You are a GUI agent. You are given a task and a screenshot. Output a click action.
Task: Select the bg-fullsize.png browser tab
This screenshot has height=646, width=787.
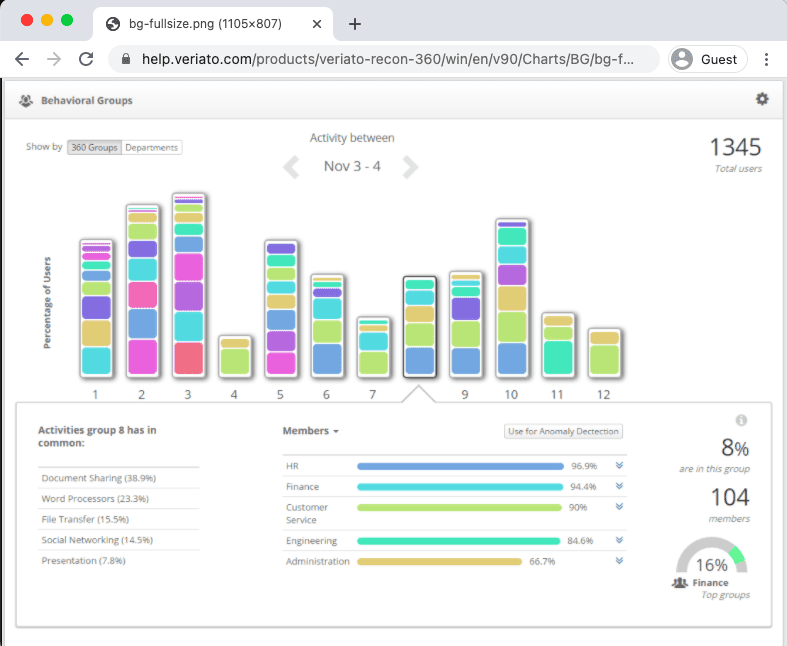click(x=213, y=24)
